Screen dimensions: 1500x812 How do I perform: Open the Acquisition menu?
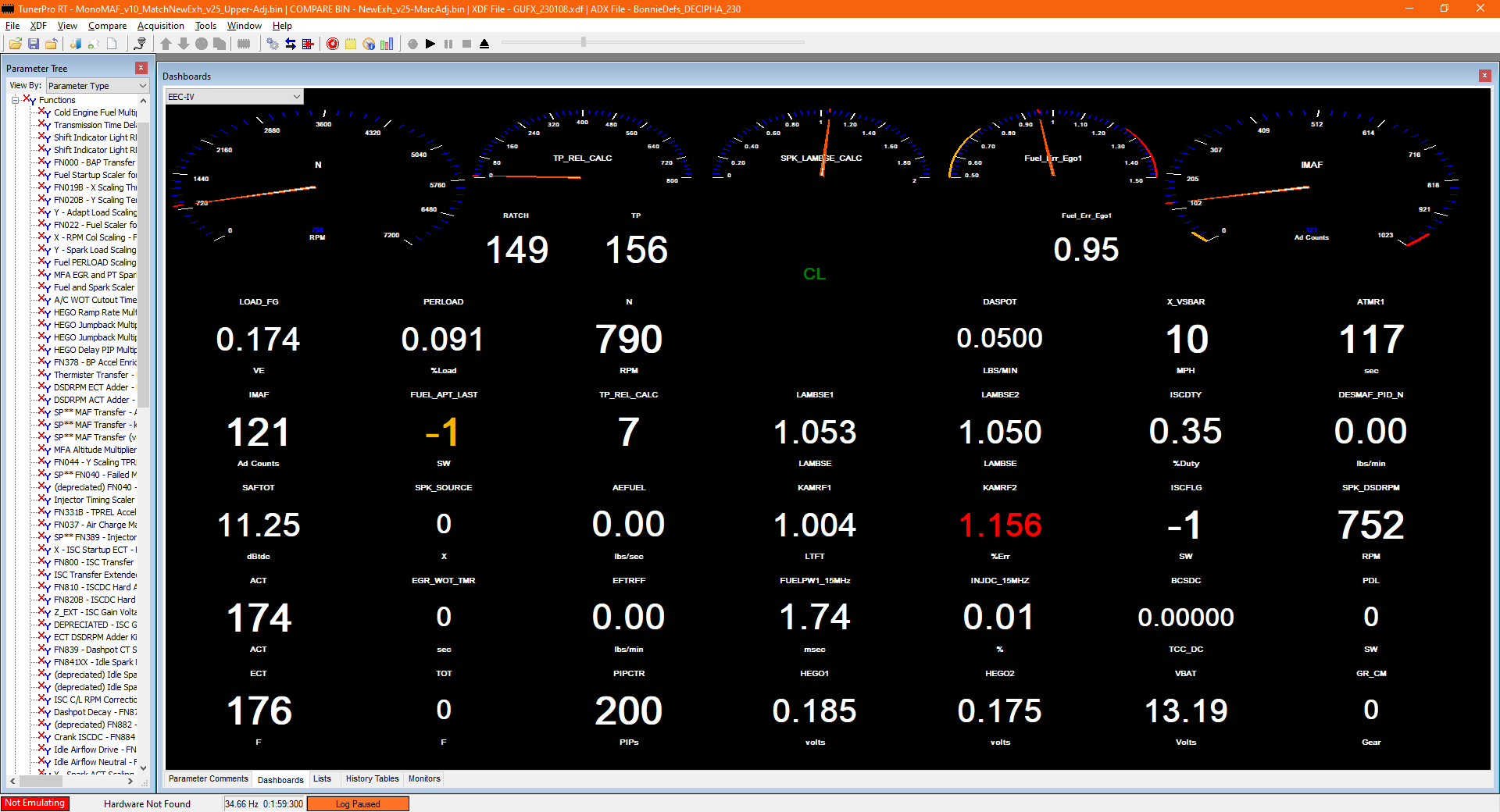pos(160,26)
